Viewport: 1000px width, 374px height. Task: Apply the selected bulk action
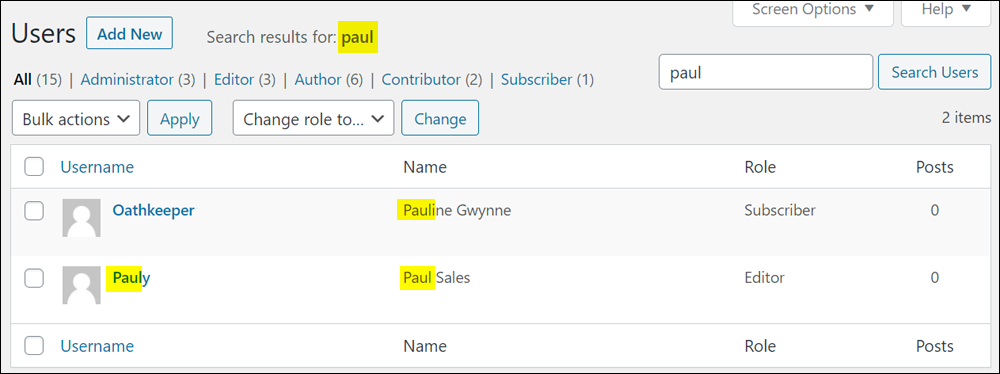[180, 119]
